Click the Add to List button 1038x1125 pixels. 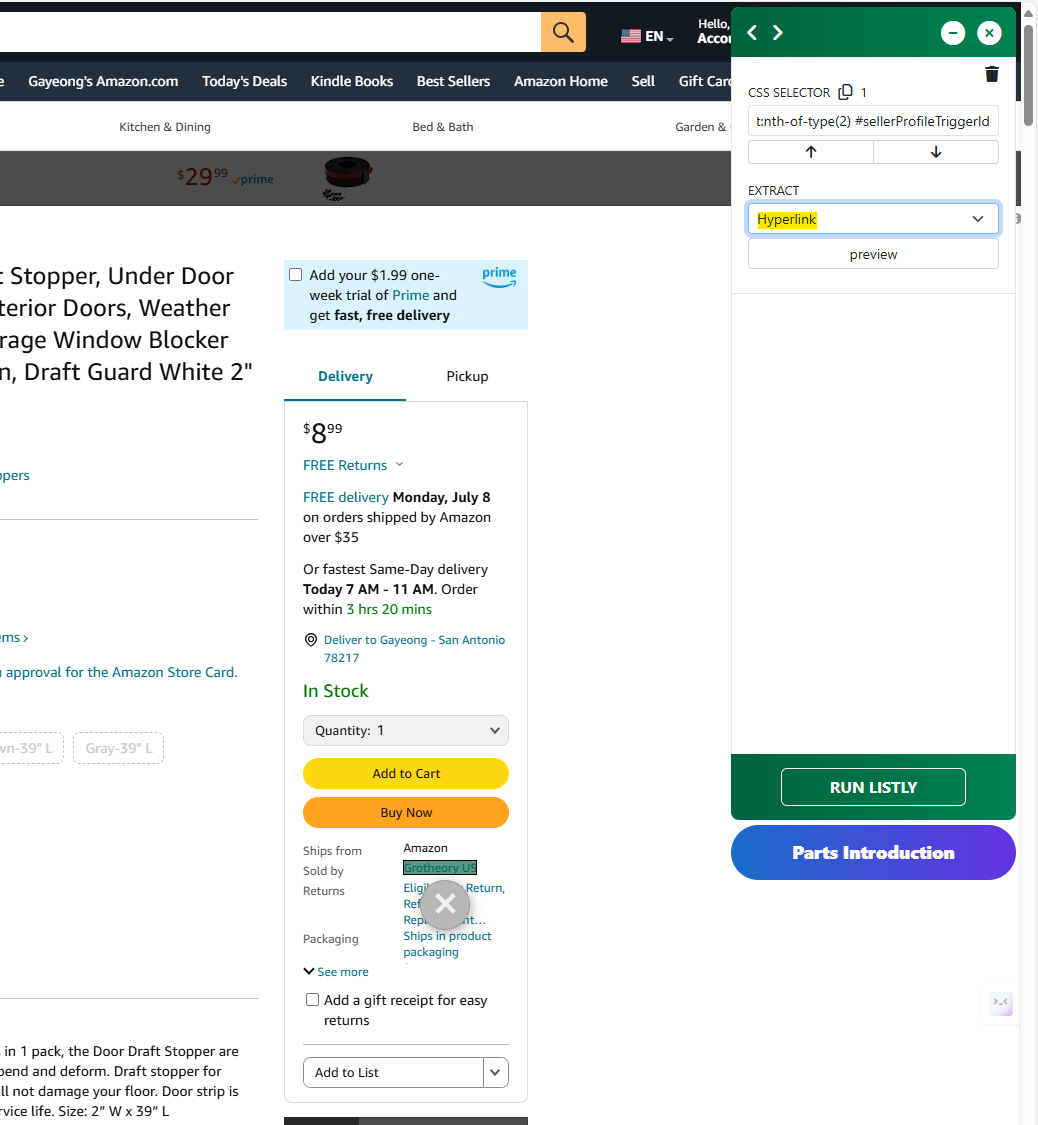(x=393, y=1073)
